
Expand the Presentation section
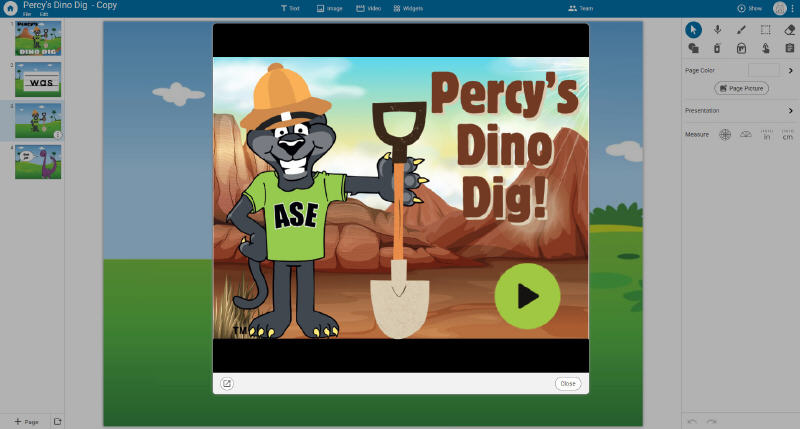tap(739, 111)
